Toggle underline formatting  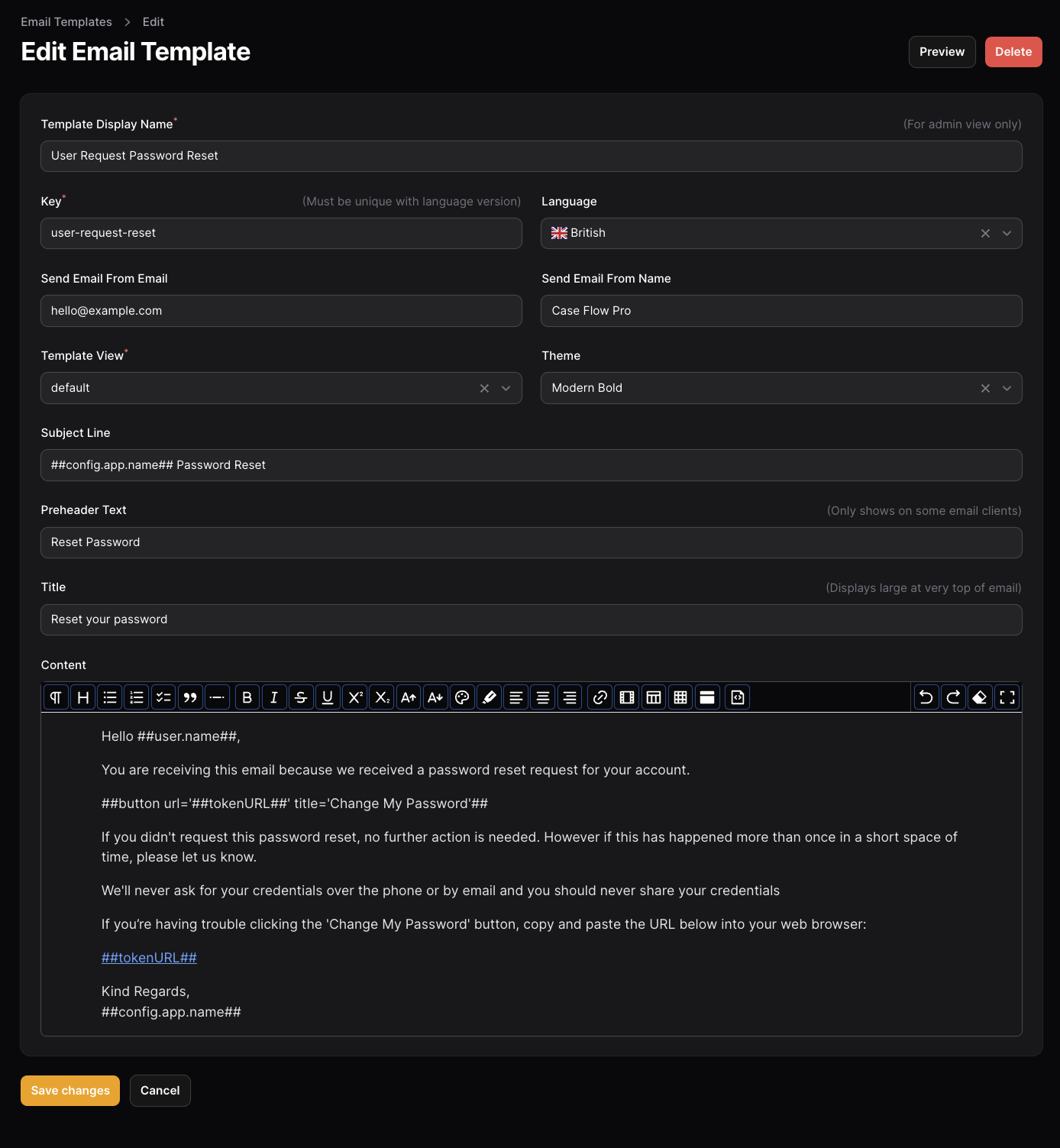pyautogui.click(x=328, y=697)
